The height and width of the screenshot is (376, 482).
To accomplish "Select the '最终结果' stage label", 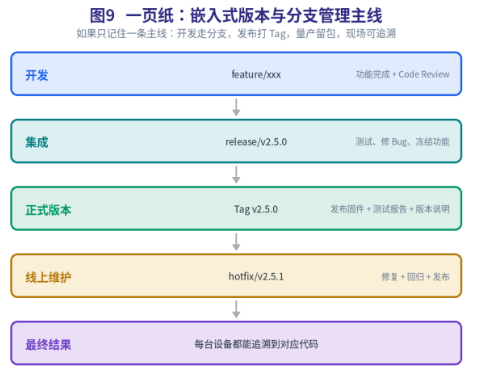I will 48,345.
